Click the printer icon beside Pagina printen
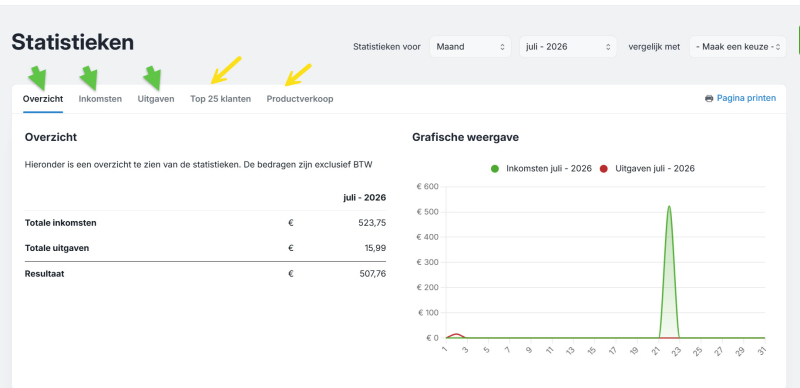800x388 pixels. [x=709, y=98]
